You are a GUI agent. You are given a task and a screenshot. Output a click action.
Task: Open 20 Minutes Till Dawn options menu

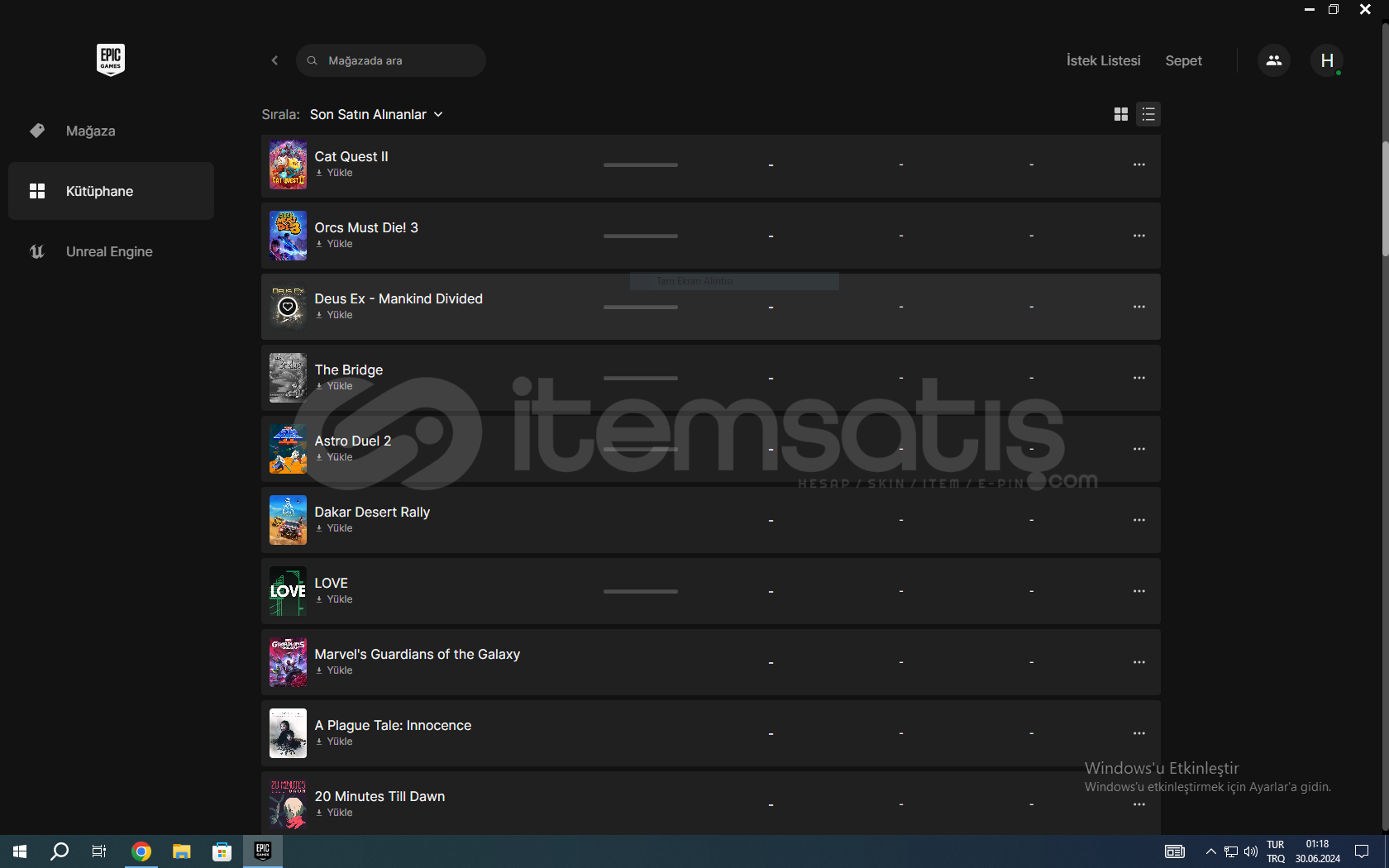(1138, 804)
